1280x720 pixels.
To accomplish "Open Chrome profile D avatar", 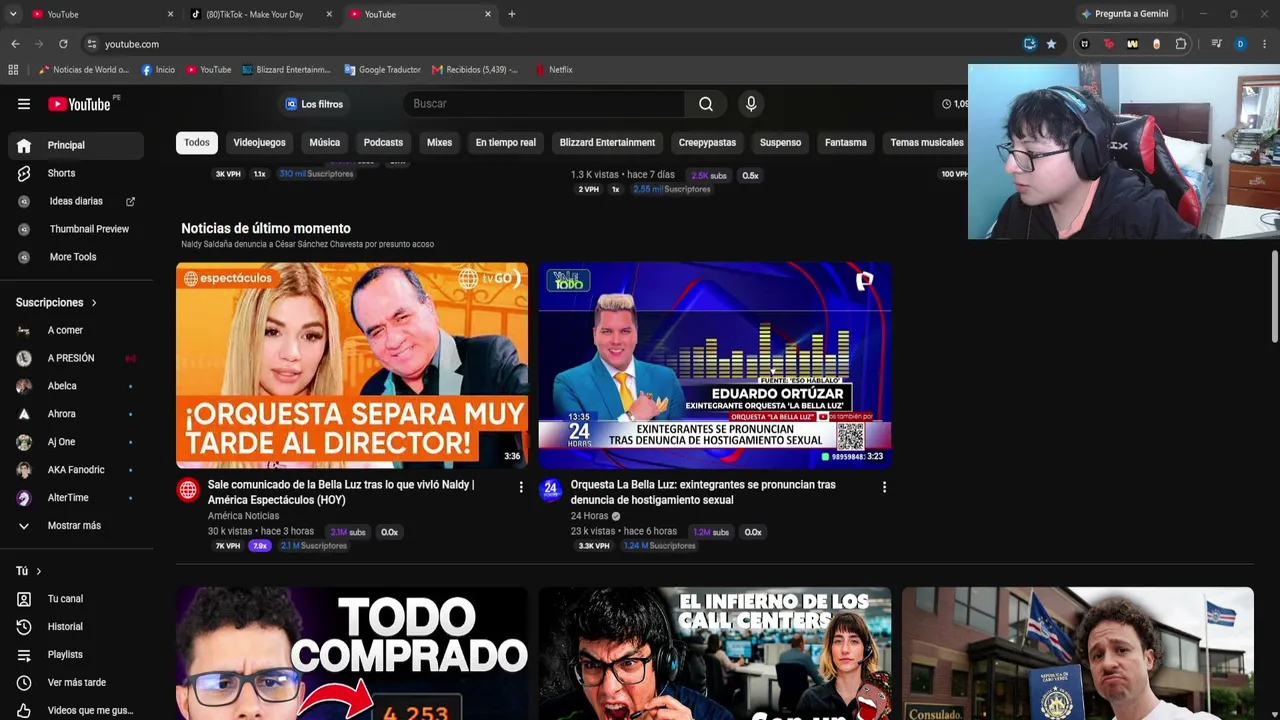I will pyautogui.click(x=1240, y=44).
